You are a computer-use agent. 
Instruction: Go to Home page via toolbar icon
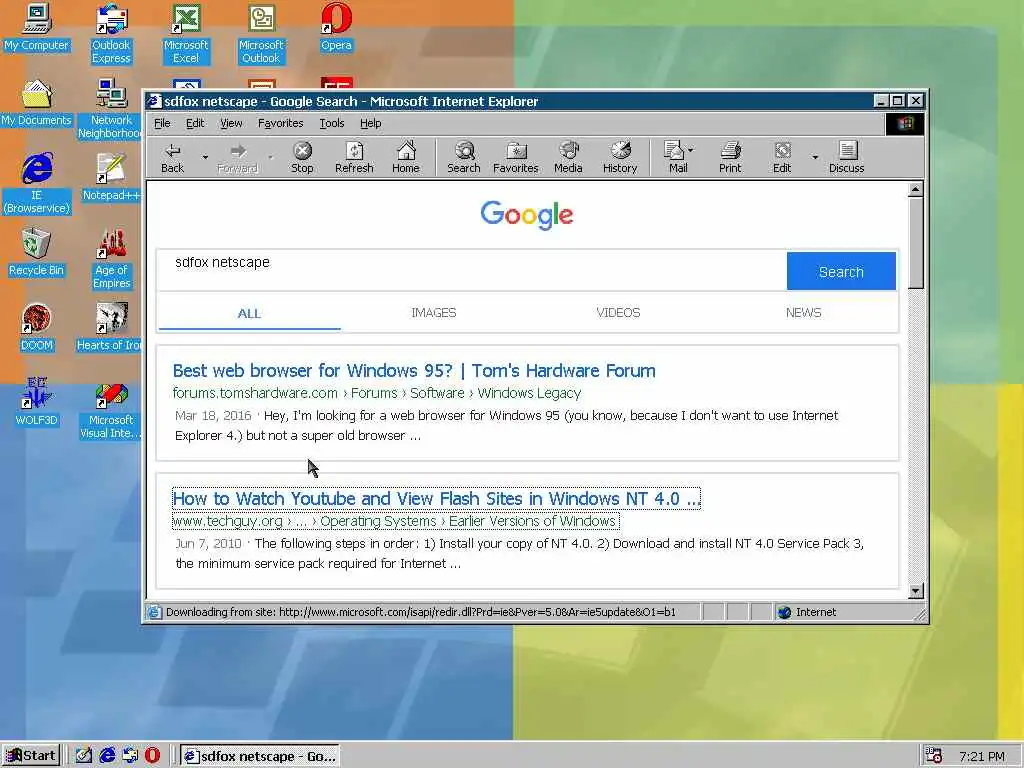[x=406, y=157]
